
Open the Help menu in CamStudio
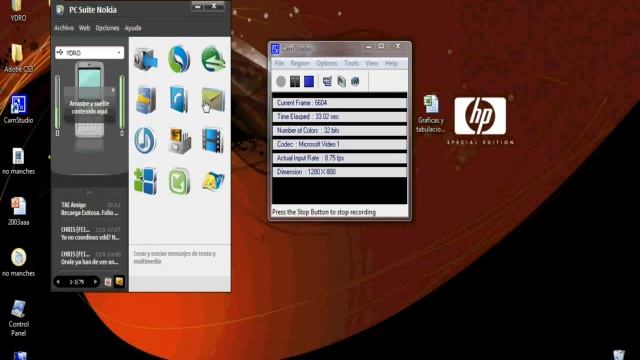point(391,63)
